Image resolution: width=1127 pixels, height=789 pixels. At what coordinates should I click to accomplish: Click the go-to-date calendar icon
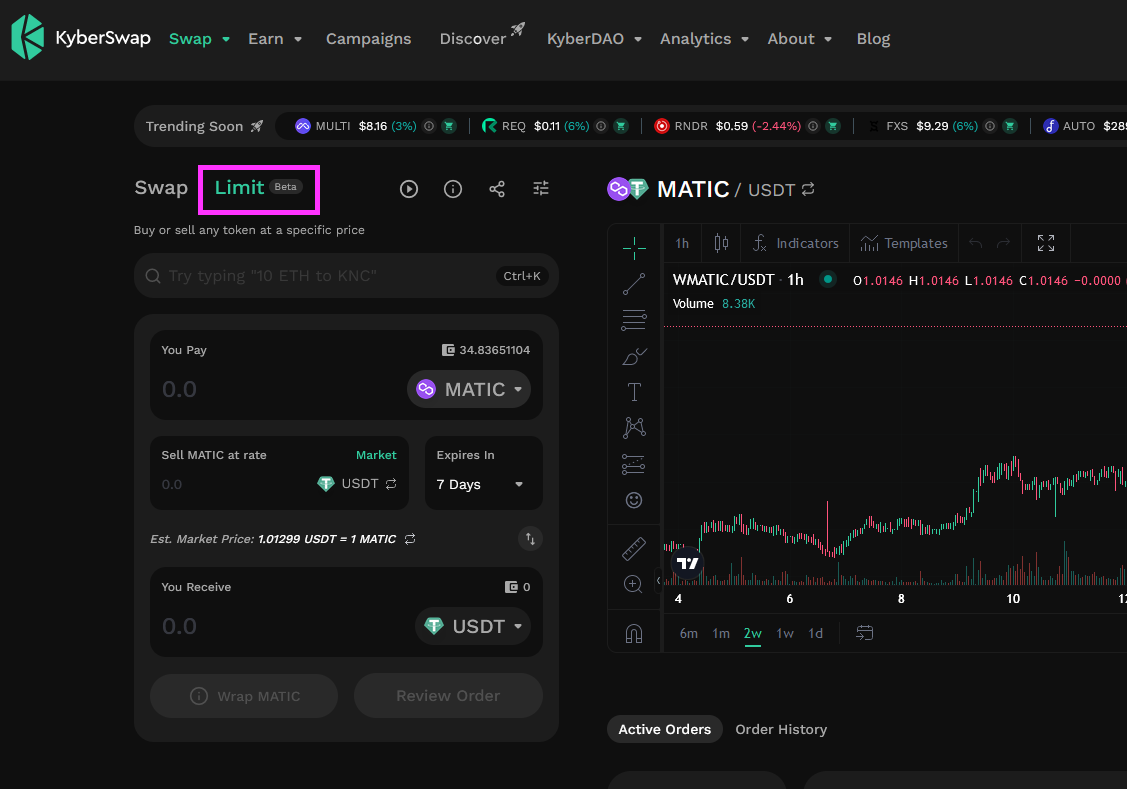pos(865,633)
